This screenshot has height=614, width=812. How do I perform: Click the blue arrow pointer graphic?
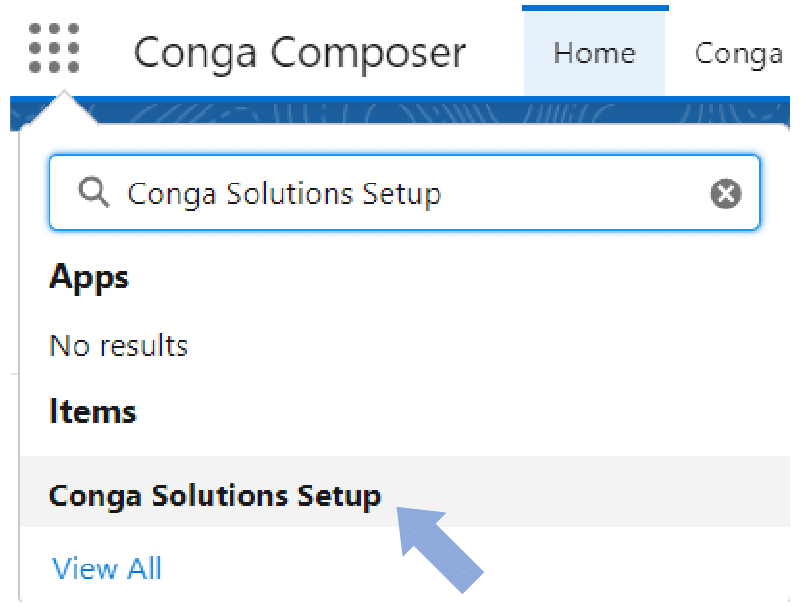(440, 546)
